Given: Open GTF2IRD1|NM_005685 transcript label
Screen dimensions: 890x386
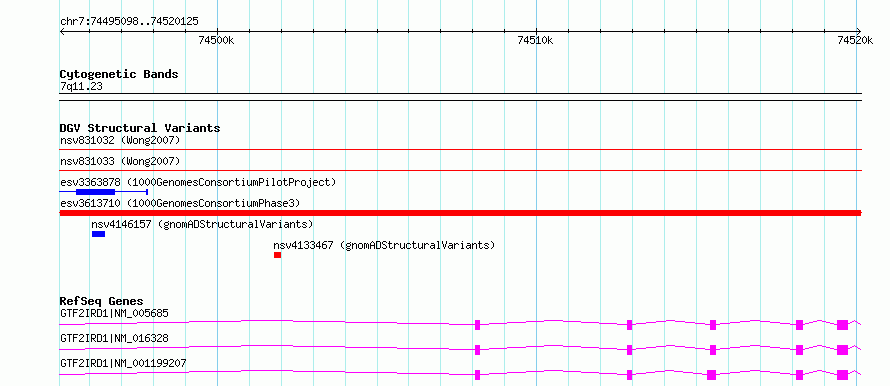Looking at the screenshot, I should click(114, 313).
